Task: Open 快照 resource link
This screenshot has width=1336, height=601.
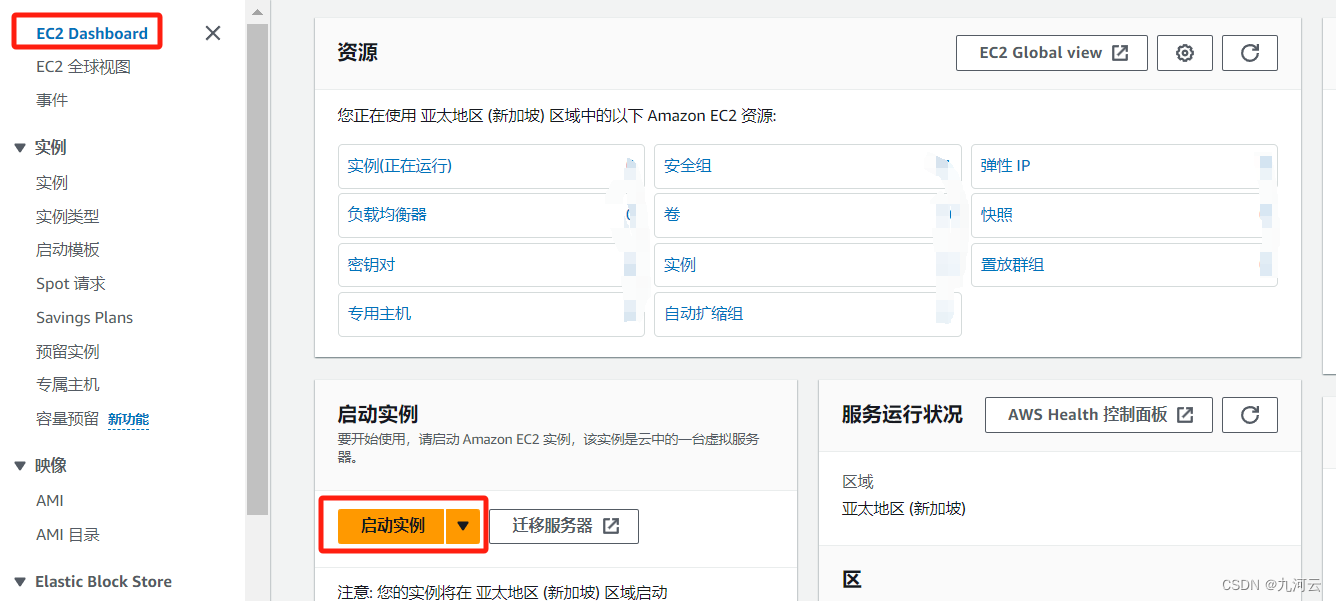Action: 997,215
